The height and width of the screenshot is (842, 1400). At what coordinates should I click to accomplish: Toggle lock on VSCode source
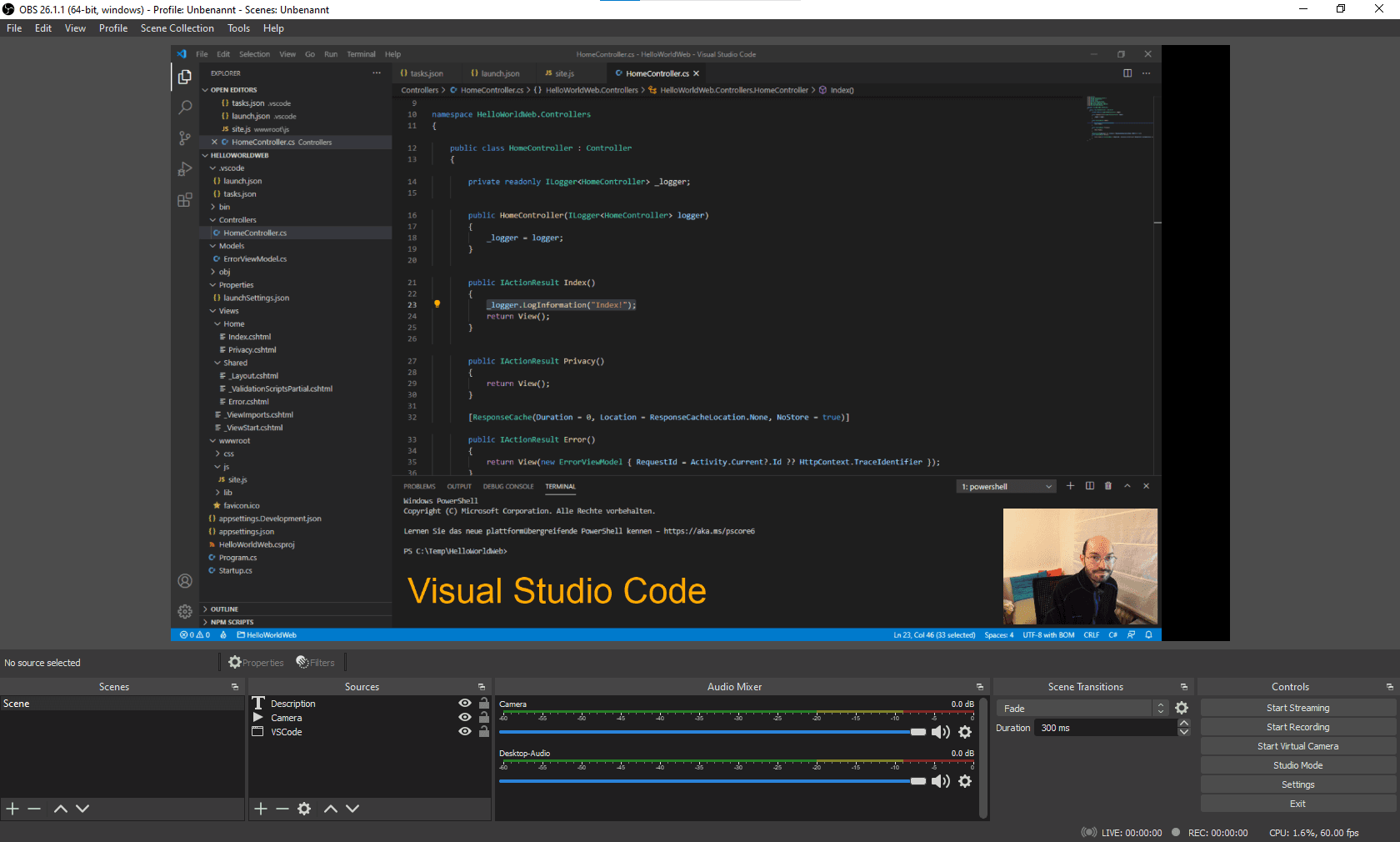483,731
